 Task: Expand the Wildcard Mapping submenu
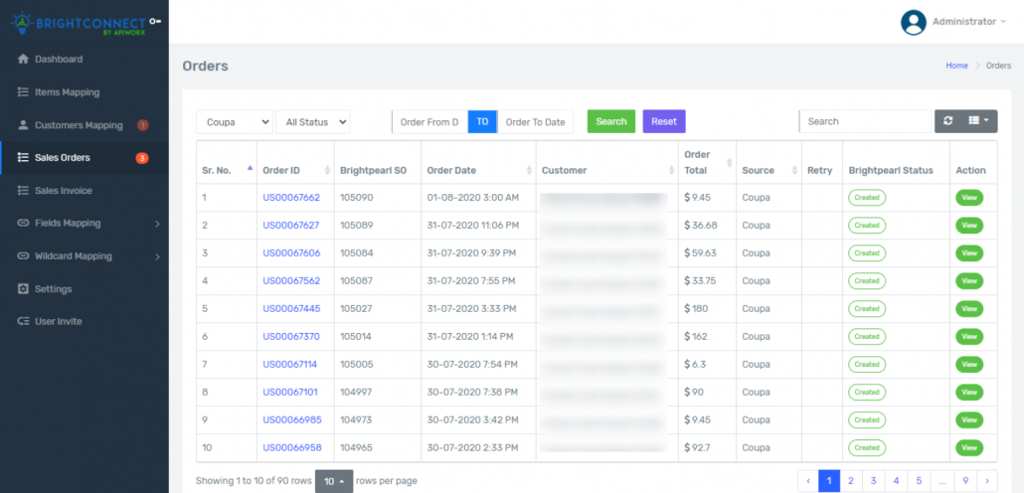click(157, 257)
